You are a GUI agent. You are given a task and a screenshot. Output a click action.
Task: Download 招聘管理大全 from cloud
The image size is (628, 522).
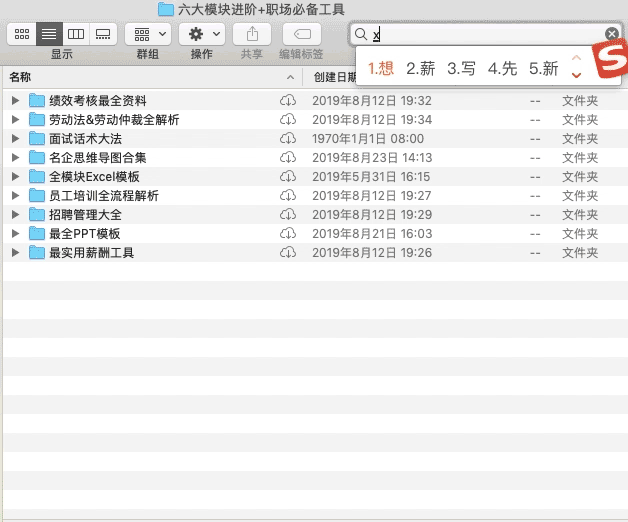tap(288, 215)
